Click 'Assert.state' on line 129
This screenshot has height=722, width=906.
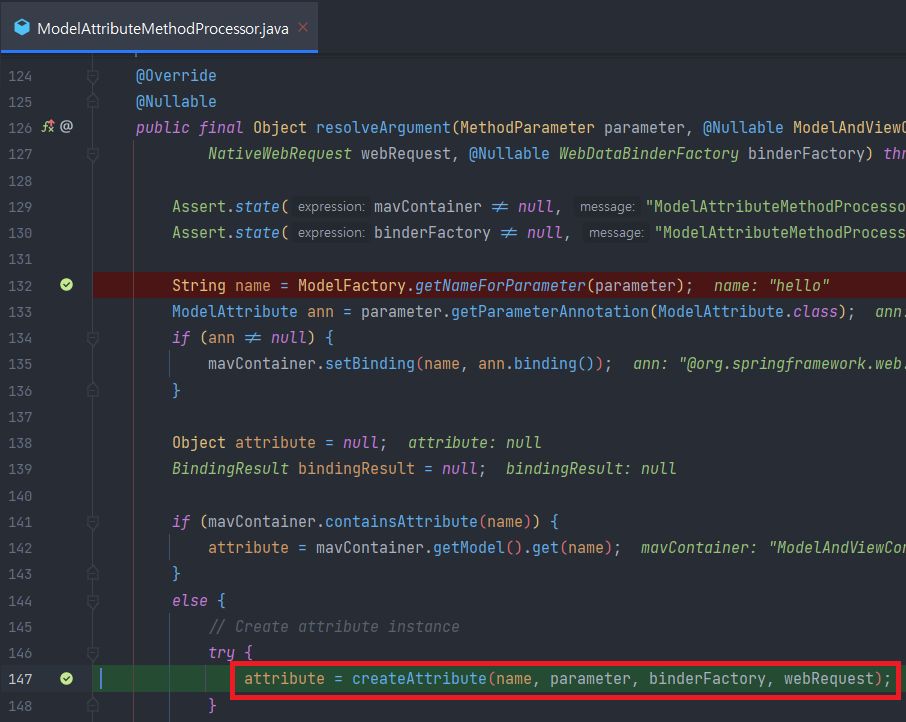tap(226, 207)
